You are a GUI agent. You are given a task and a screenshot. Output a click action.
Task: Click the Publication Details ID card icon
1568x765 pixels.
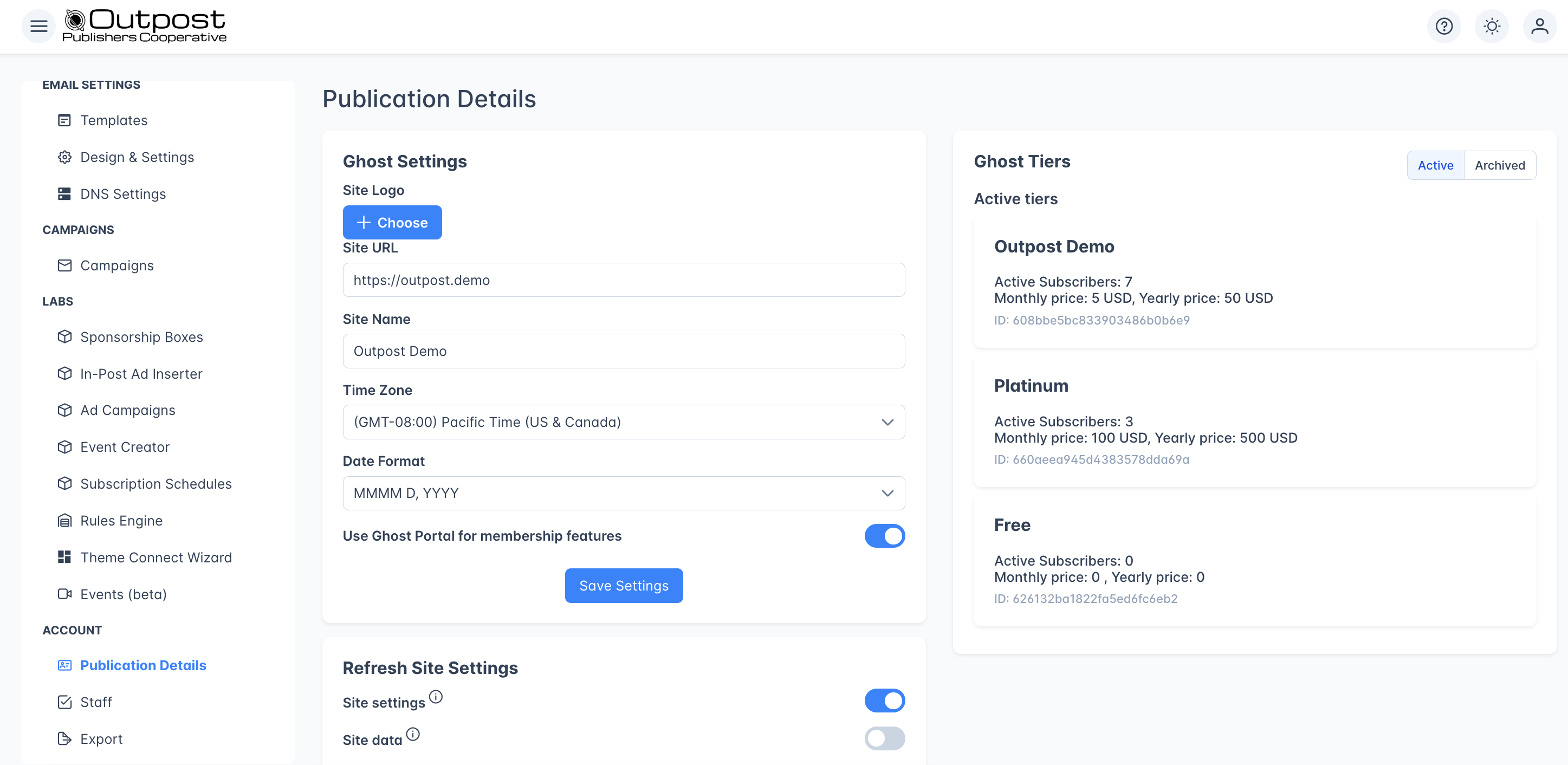64,666
